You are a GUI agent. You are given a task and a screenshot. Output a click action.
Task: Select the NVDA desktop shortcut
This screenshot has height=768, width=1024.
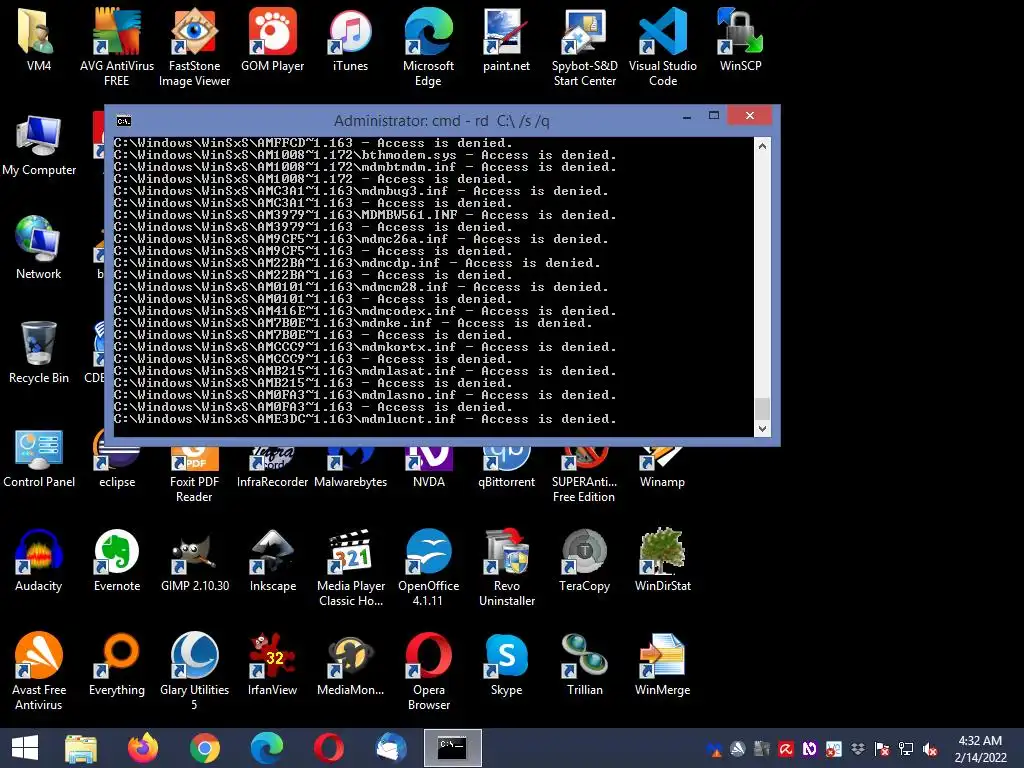pos(428,467)
